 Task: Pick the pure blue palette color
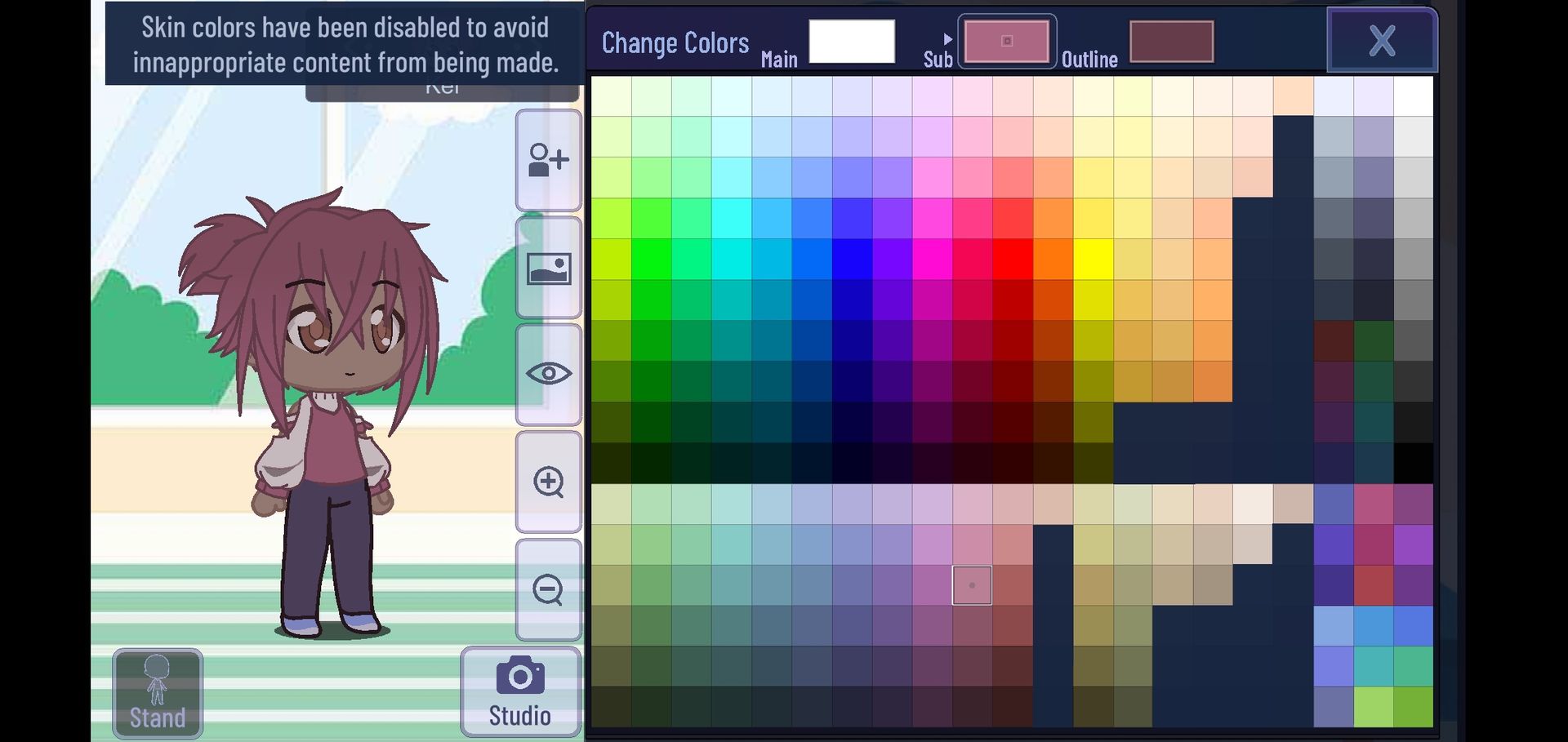point(852,259)
